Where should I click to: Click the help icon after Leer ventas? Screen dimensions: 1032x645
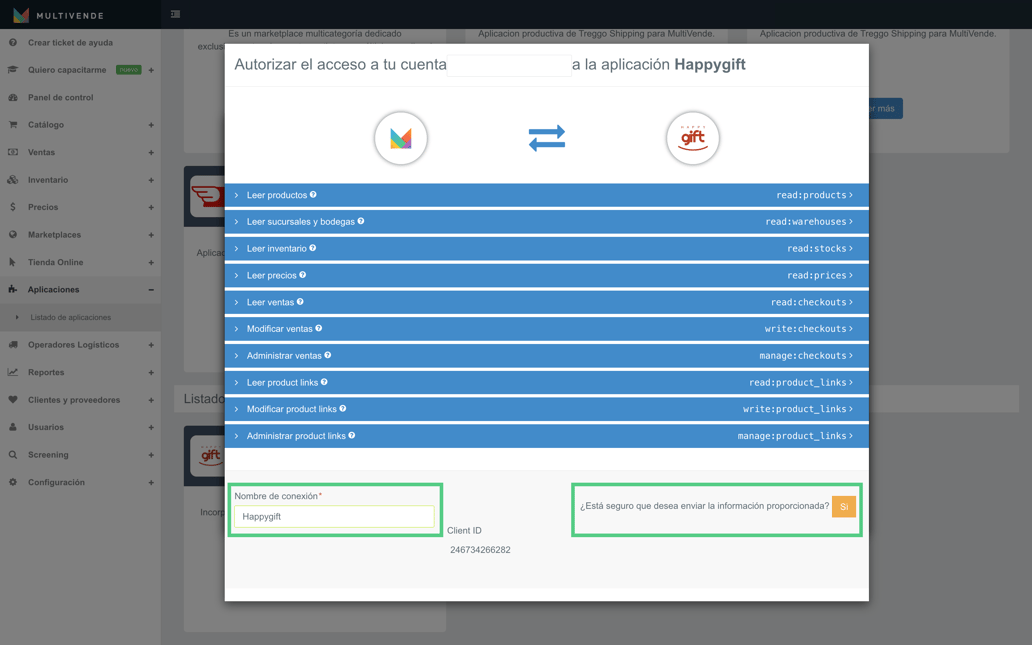point(300,301)
